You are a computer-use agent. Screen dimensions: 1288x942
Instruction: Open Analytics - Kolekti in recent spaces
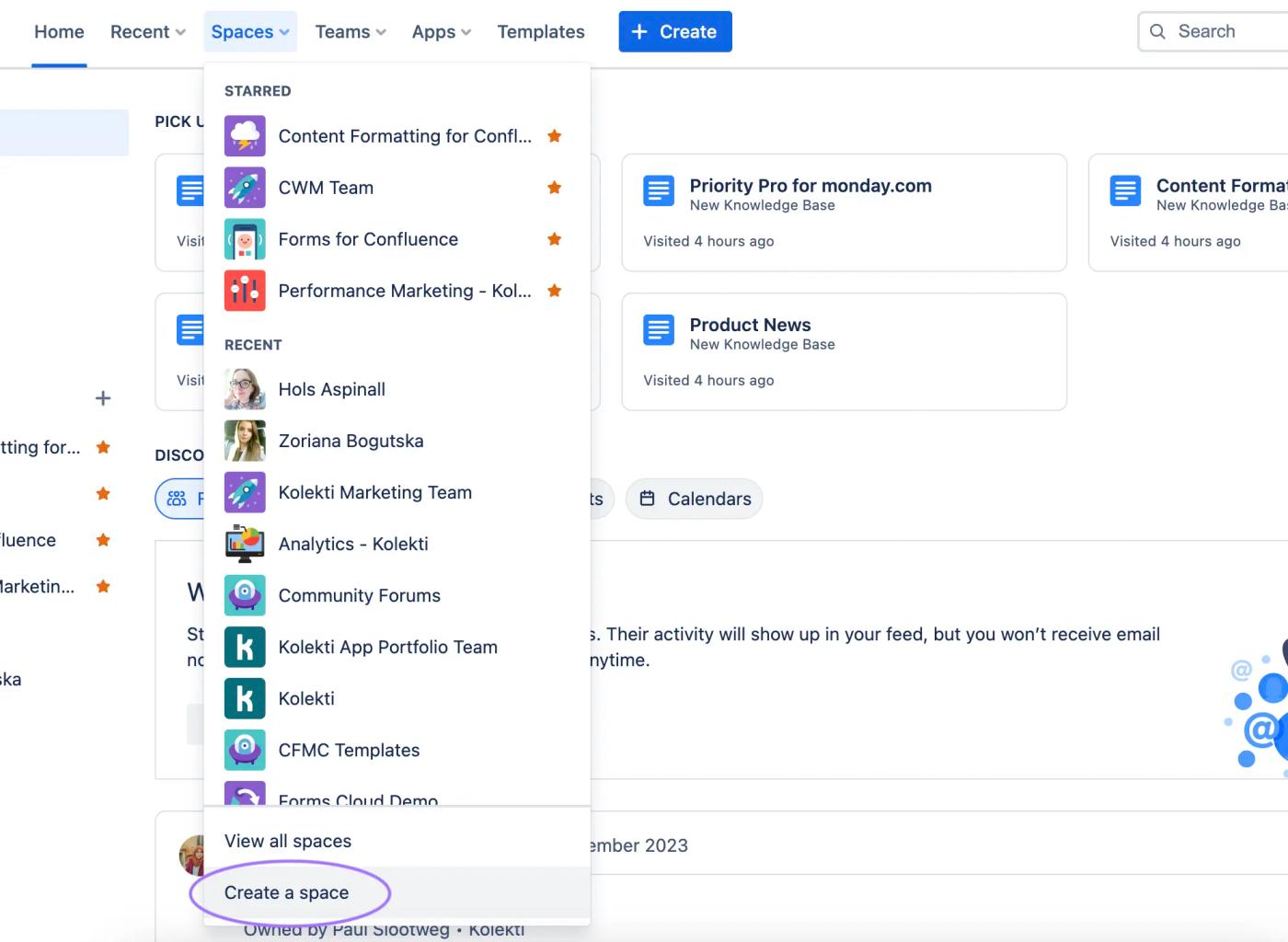point(397,544)
